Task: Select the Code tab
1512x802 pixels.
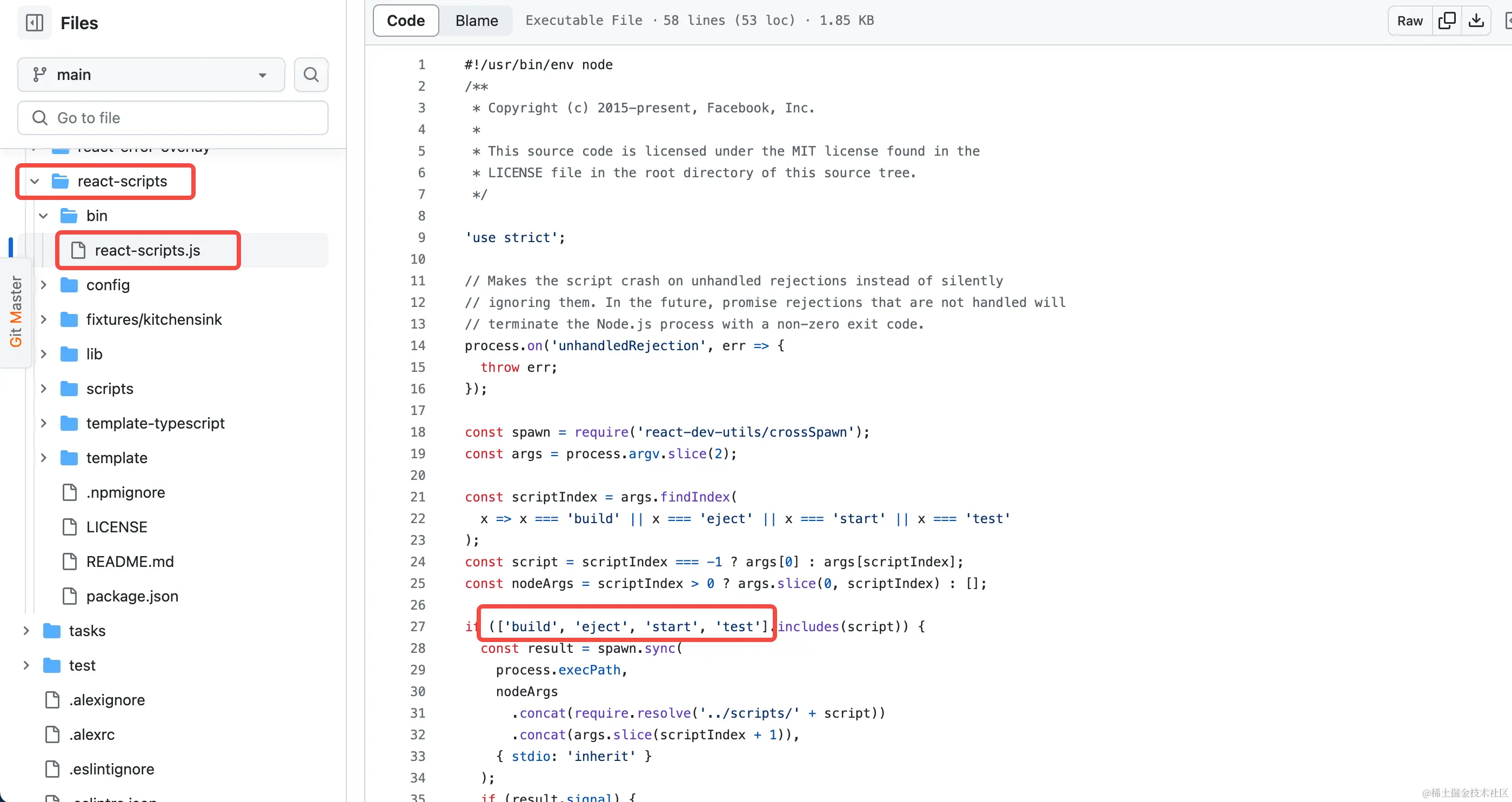Action: 406,21
